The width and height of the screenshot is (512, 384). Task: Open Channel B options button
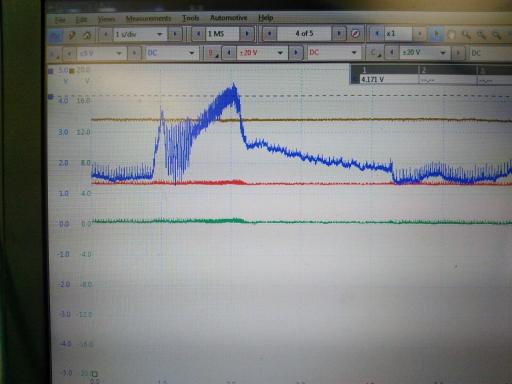point(212,52)
